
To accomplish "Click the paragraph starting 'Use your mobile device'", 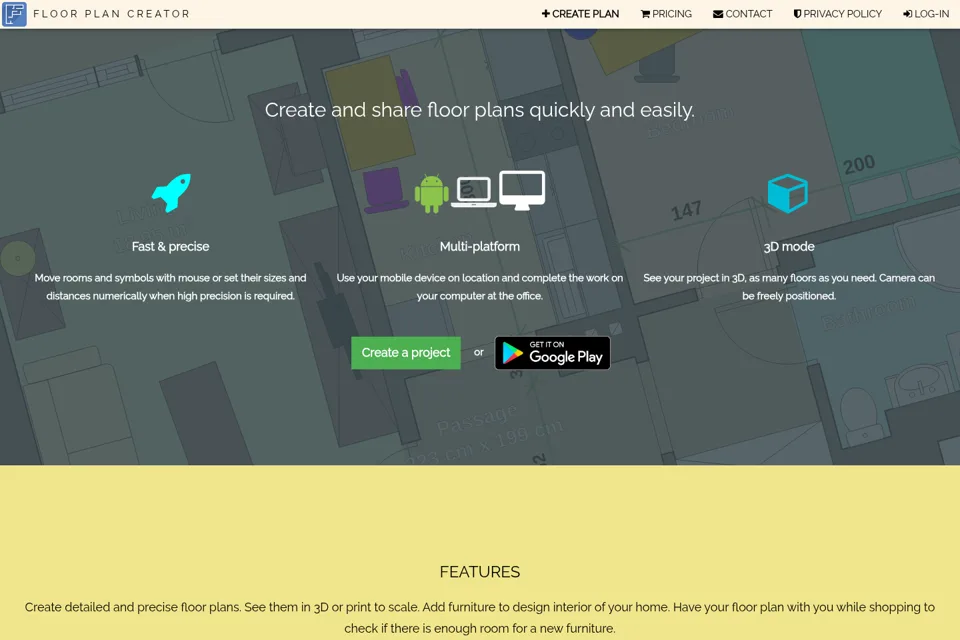I will (480, 287).
